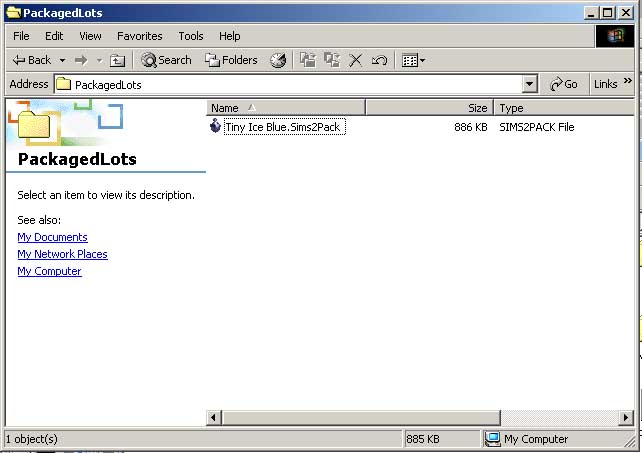Open the Back history dropdown arrow

click(62, 61)
